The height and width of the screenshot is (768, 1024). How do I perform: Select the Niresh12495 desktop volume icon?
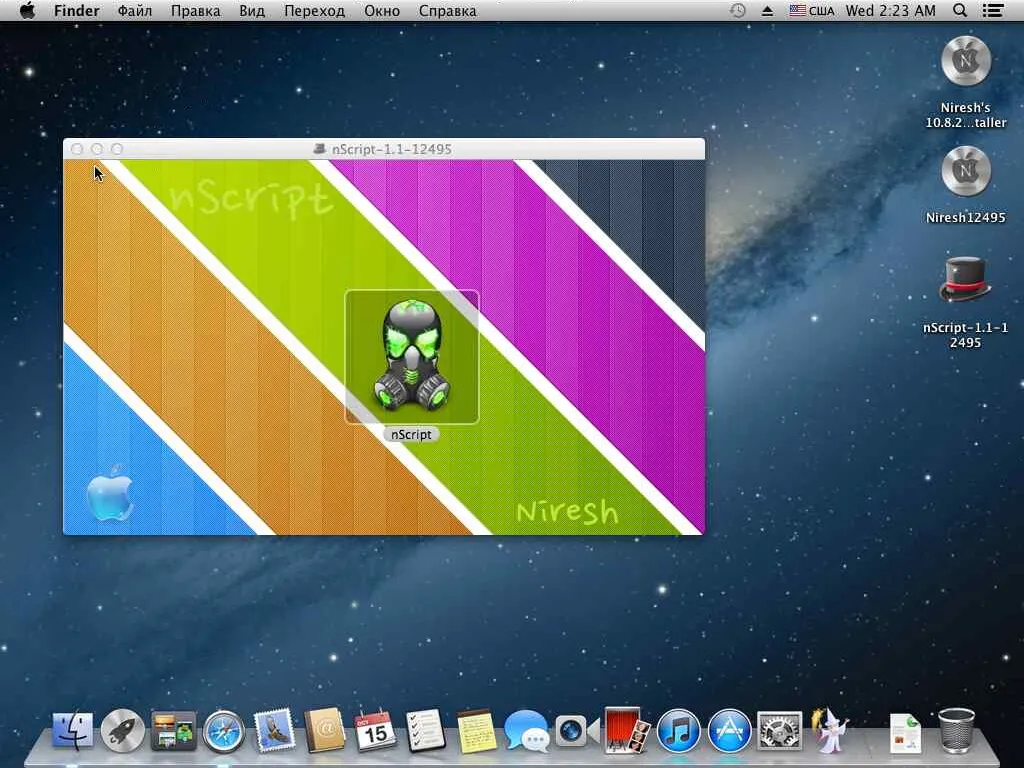965,171
